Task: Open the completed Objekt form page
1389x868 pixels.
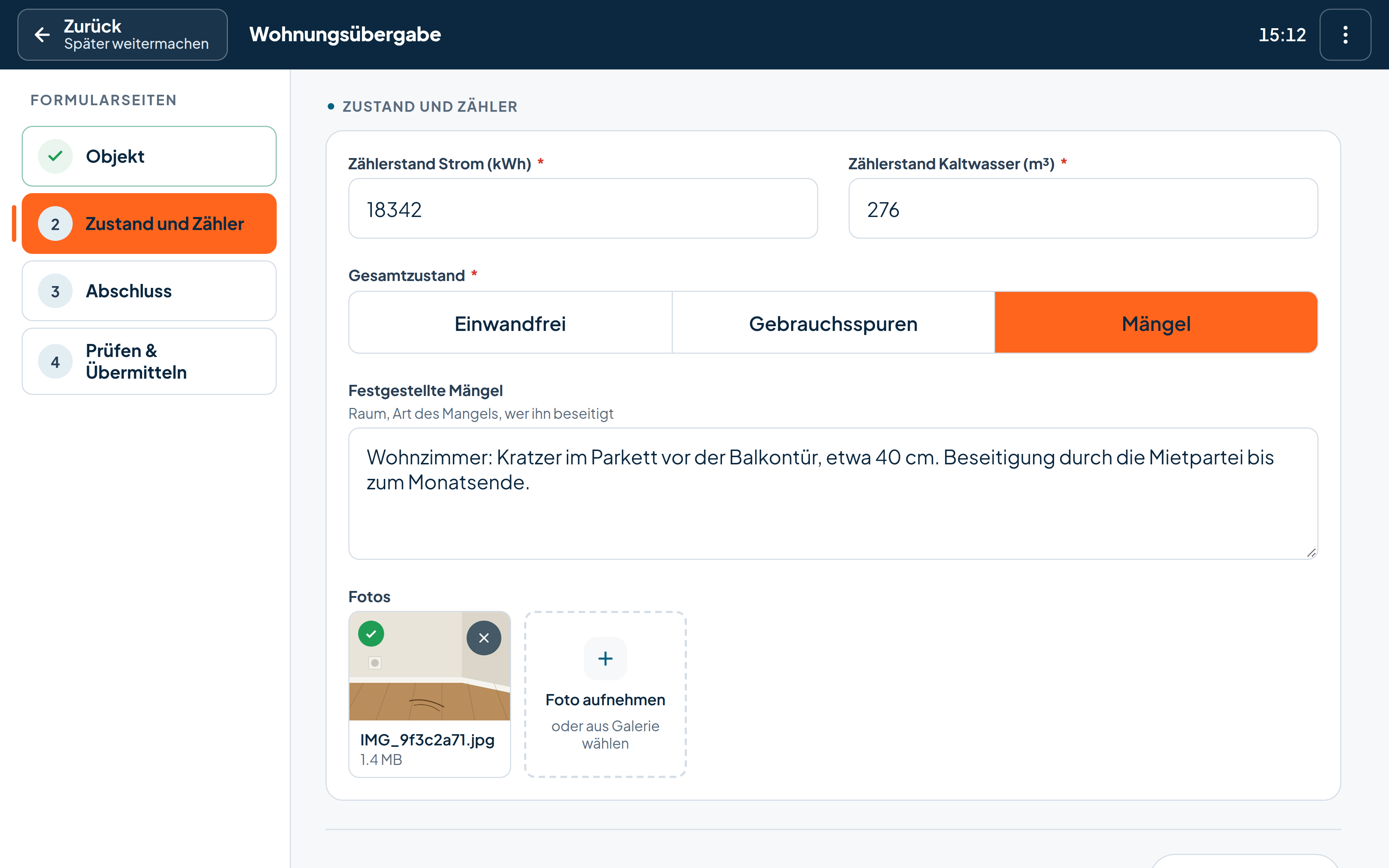Action: (149, 156)
